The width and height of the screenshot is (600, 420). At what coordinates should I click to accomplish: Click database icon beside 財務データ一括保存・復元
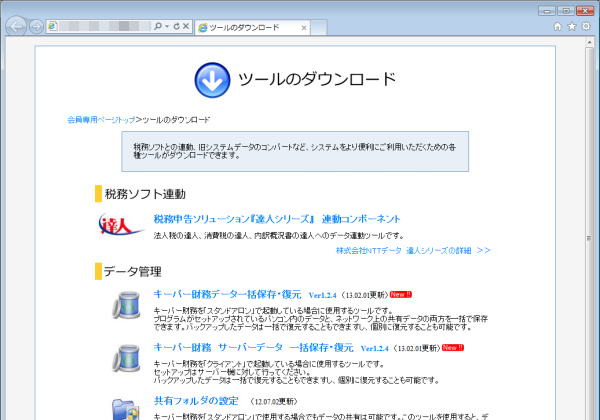coord(127,305)
